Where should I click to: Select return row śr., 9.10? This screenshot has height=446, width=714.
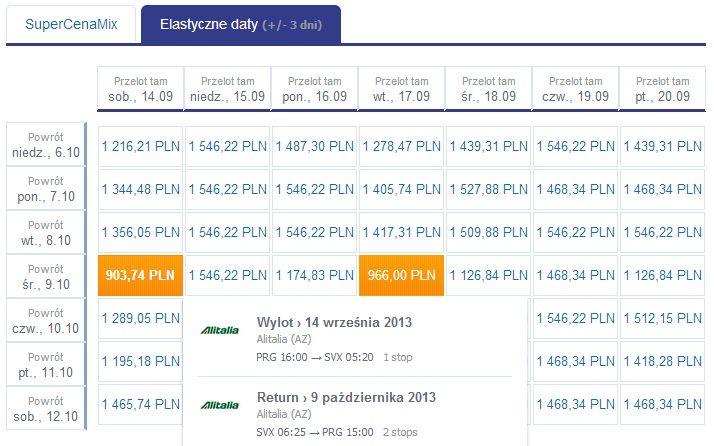coord(46,277)
